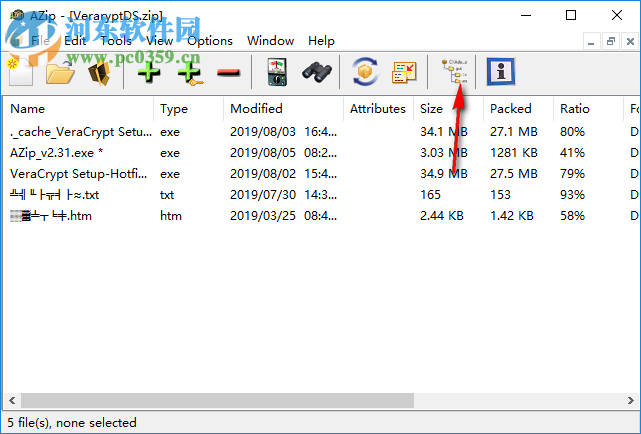Image resolution: width=641 pixels, height=434 pixels.
Task: Test archive using the meter icon
Action: (277, 72)
